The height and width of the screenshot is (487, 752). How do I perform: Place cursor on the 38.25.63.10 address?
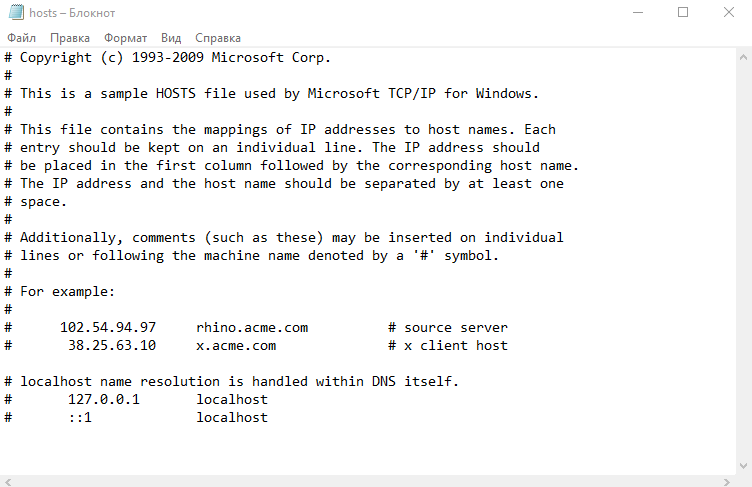[x=112, y=345]
